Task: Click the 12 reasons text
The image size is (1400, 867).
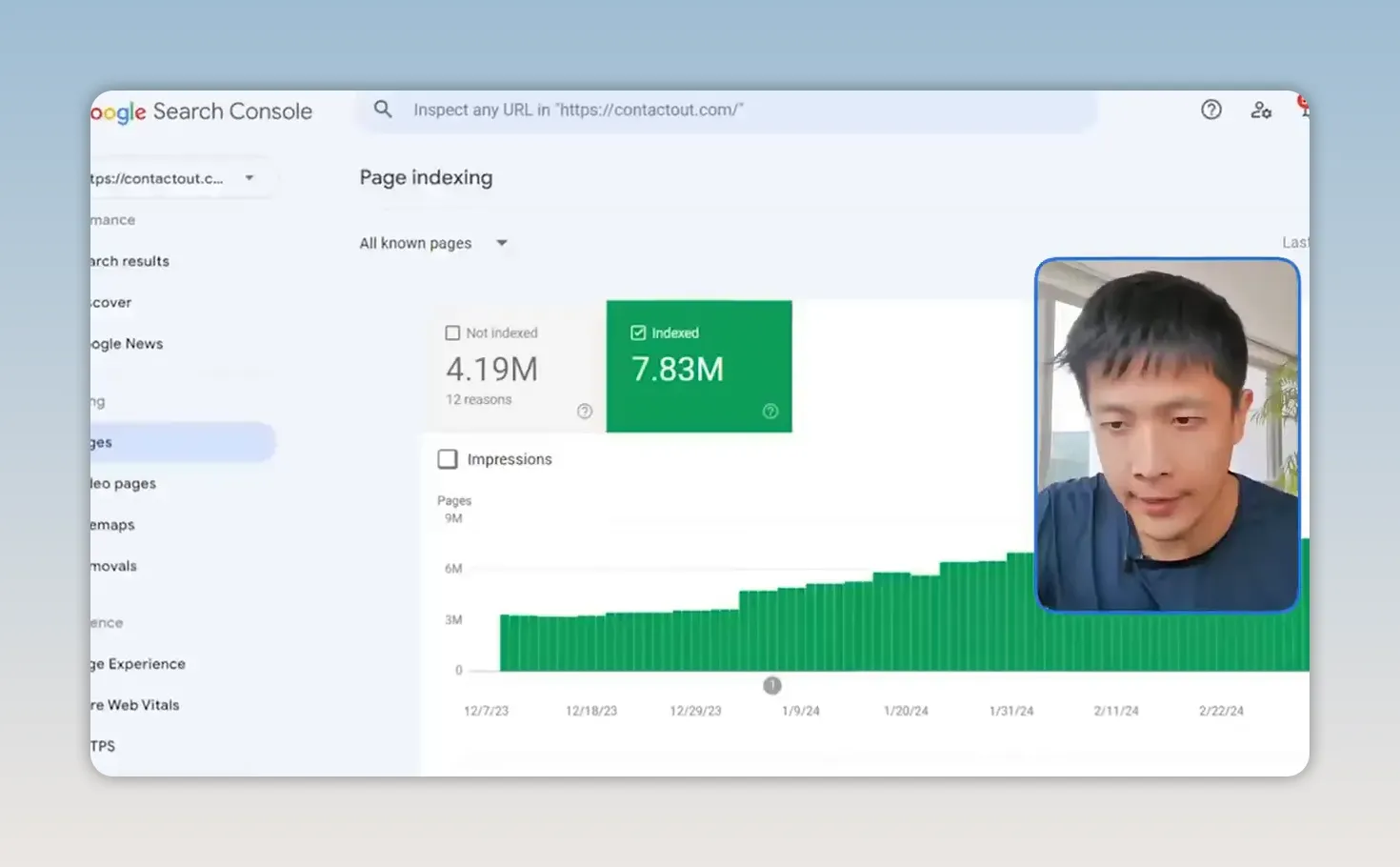Action: coord(478,399)
